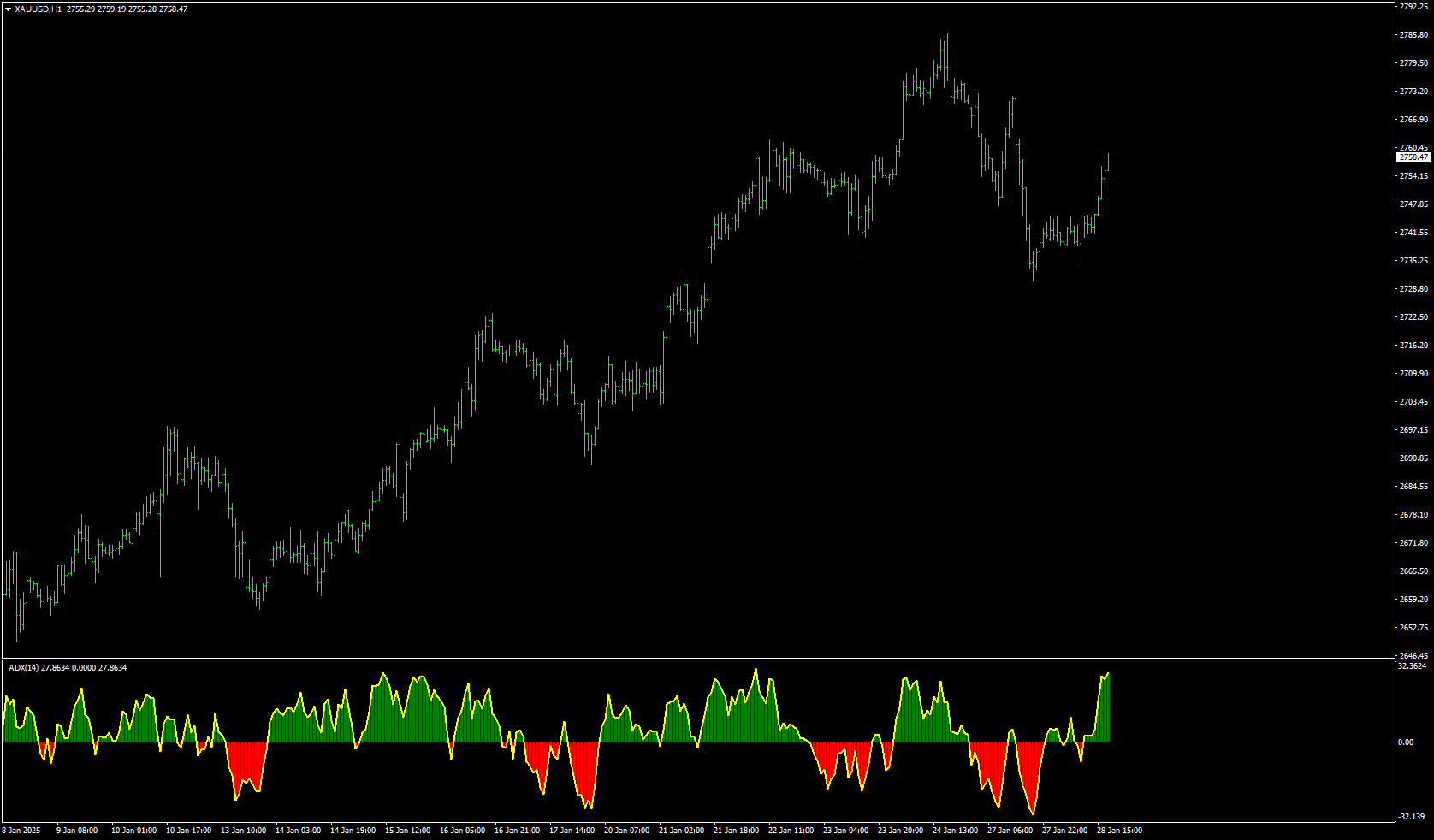Screen dimensions: 1434x840
Task: Click the 2785.80 price scale label
Action: point(1413,35)
